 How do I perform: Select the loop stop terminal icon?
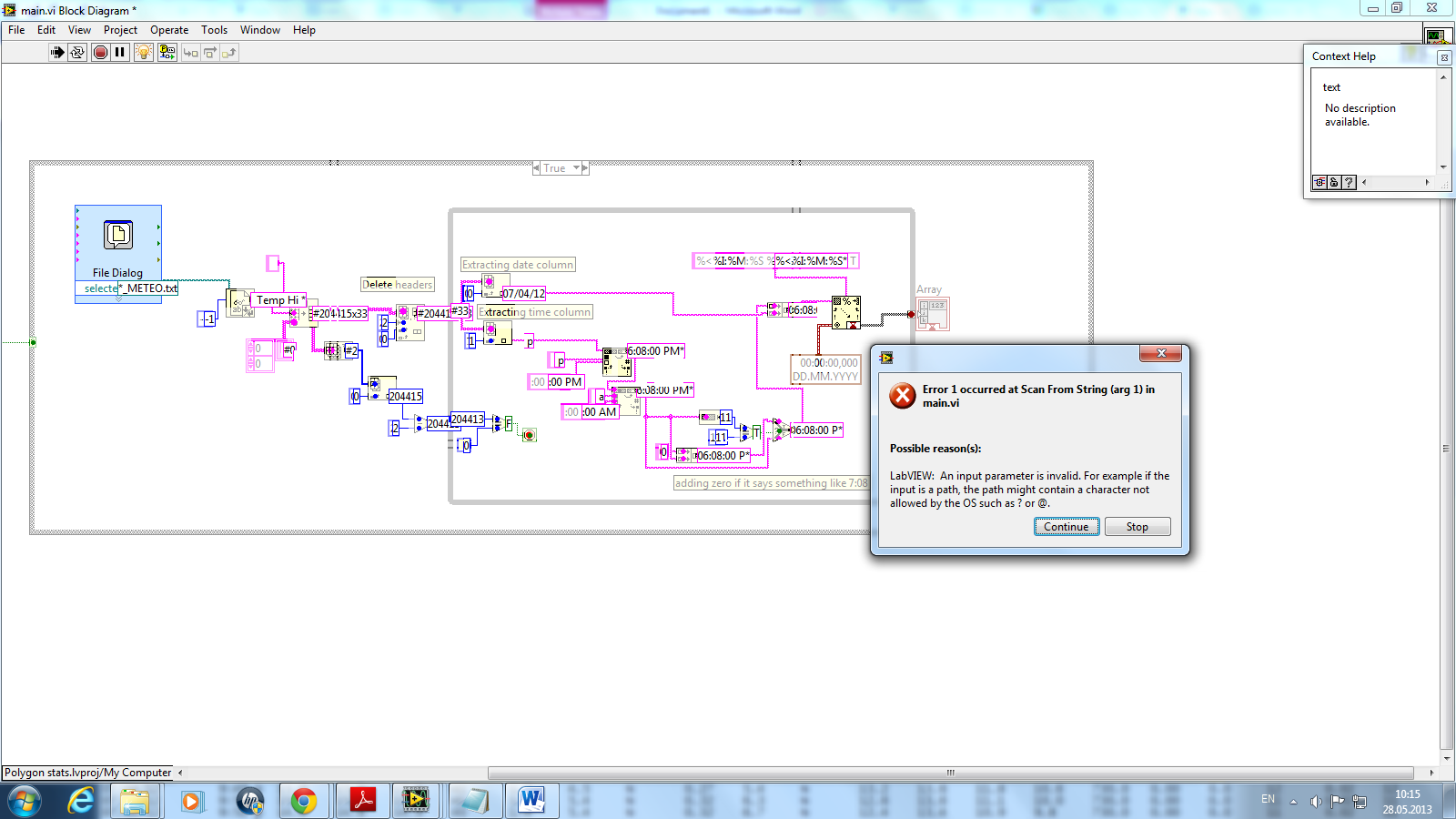[x=529, y=435]
